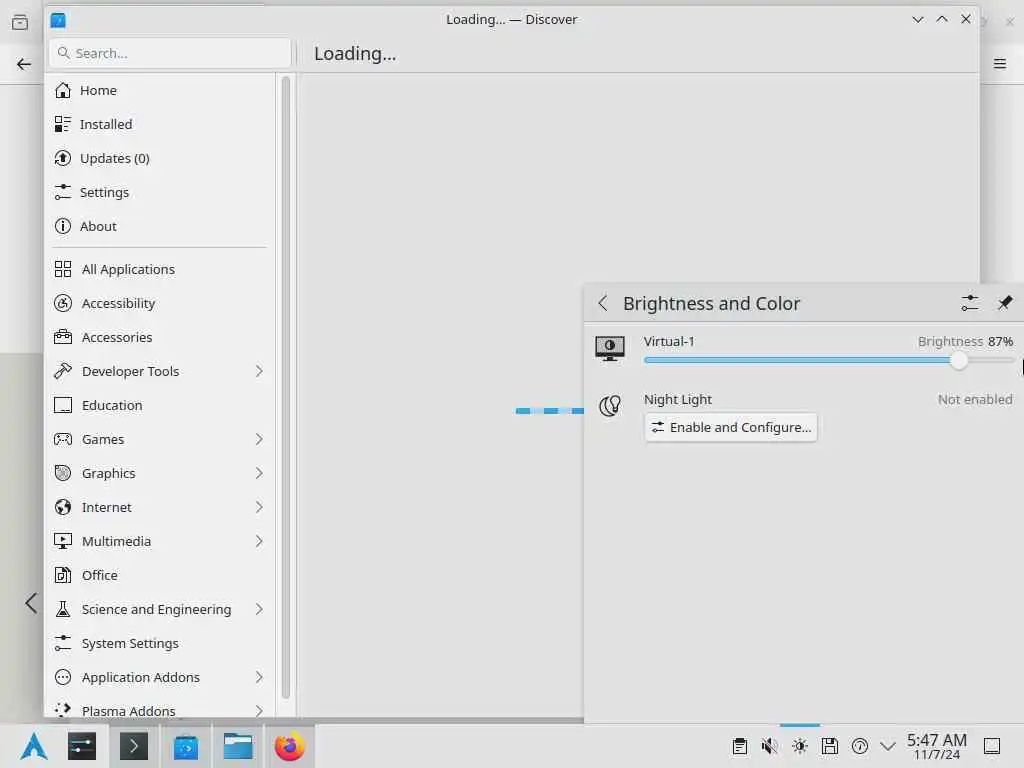Viewport: 1024px width, 768px height.
Task: Click Enable and Configure Night Light
Action: click(x=731, y=427)
